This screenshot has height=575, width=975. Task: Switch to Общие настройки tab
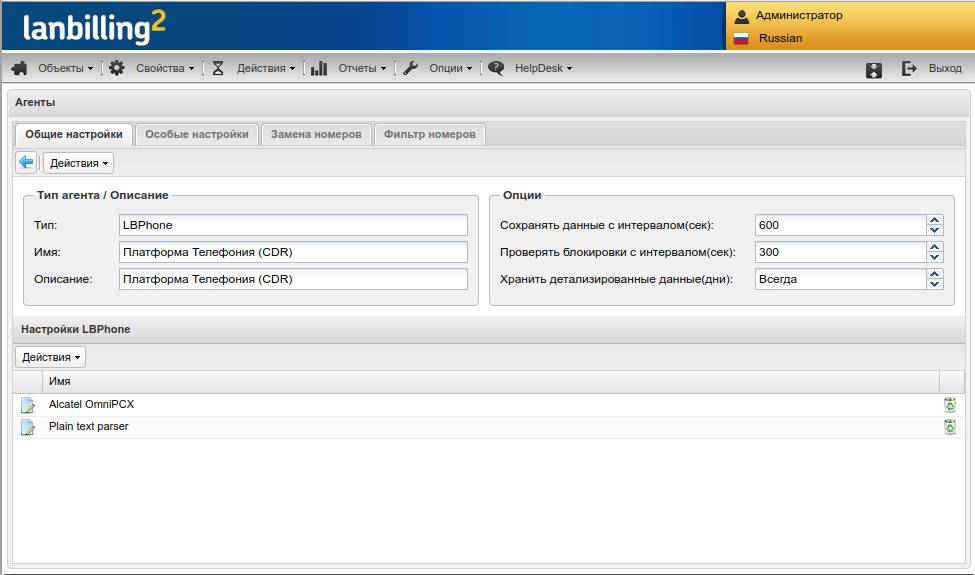[74, 134]
